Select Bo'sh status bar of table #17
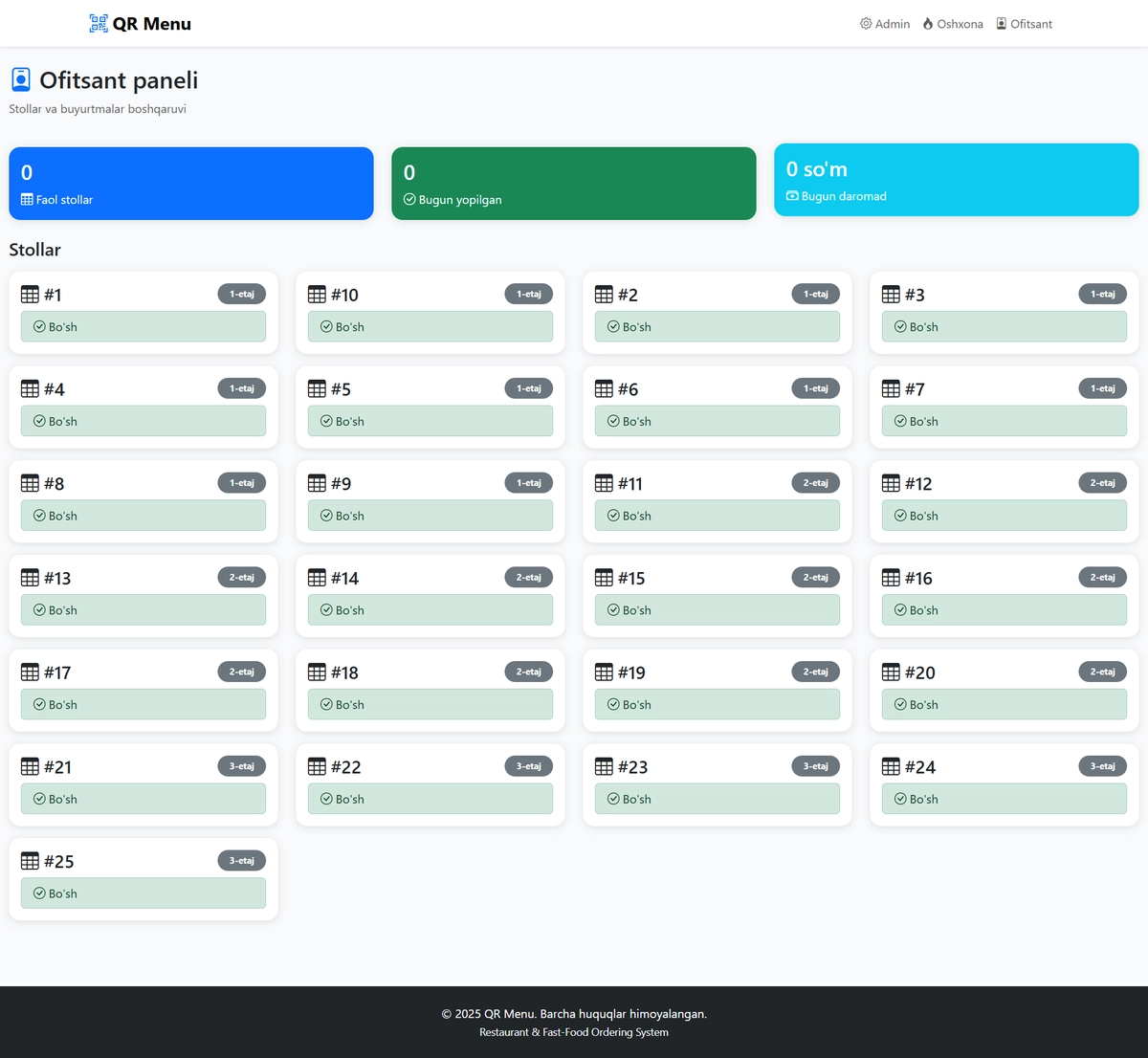The height and width of the screenshot is (1058, 1148). click(143, 704)
